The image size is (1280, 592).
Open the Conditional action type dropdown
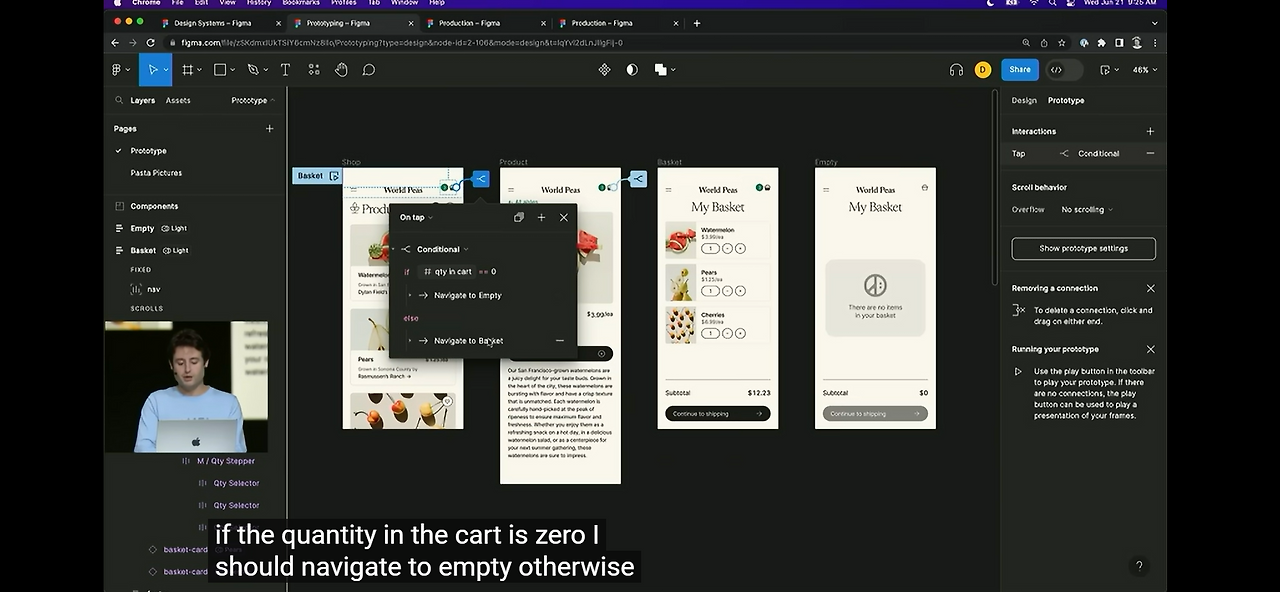click(x=442, y=249)
